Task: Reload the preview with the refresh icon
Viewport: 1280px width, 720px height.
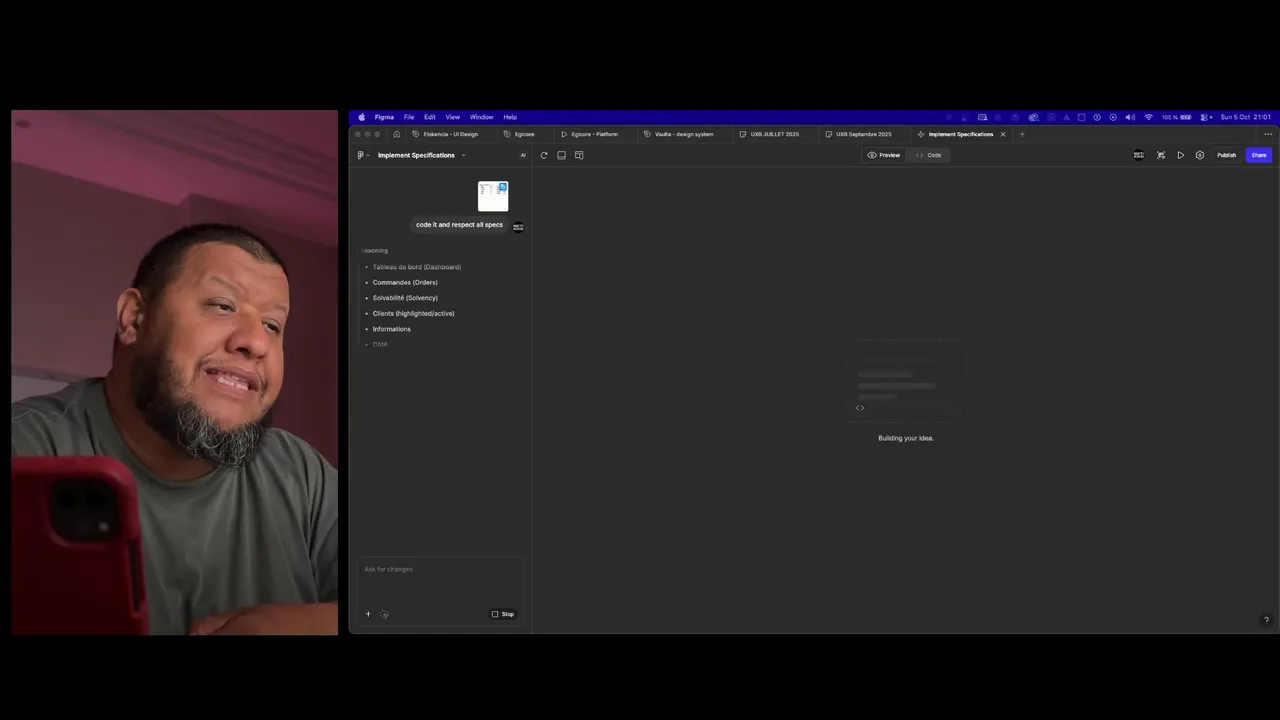Action: point(544,155)
